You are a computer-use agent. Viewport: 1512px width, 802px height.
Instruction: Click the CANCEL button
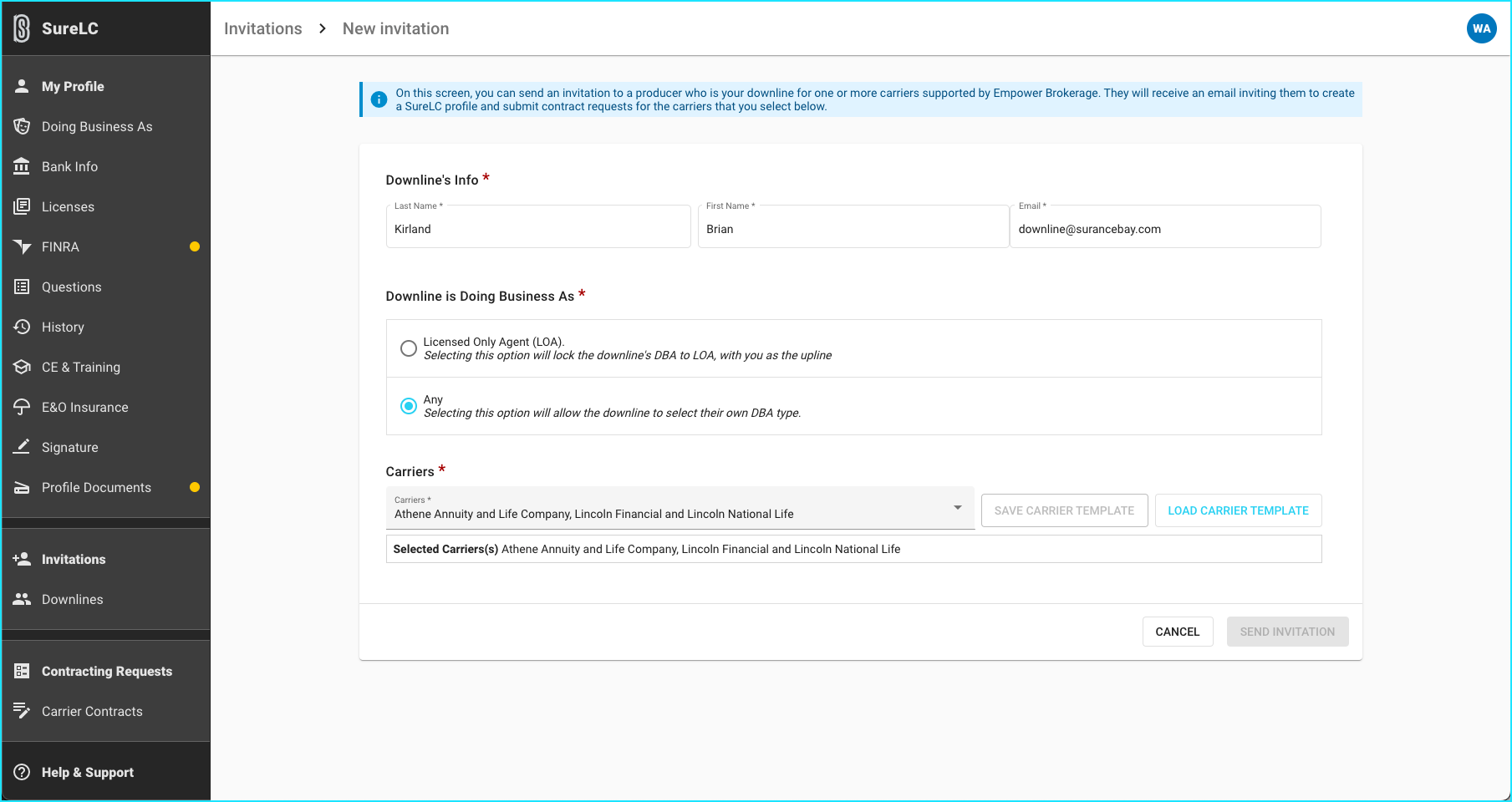tap(1178, 632)
